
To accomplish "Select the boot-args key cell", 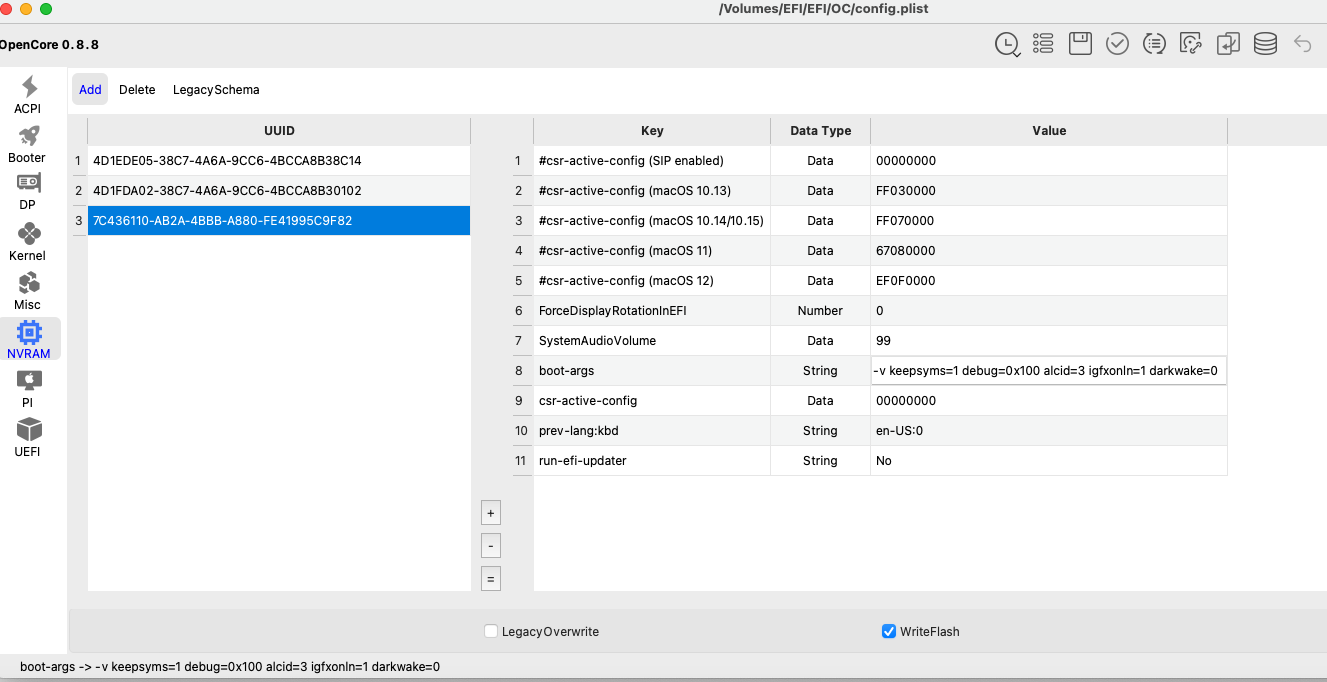I will (x=652, y=370).
